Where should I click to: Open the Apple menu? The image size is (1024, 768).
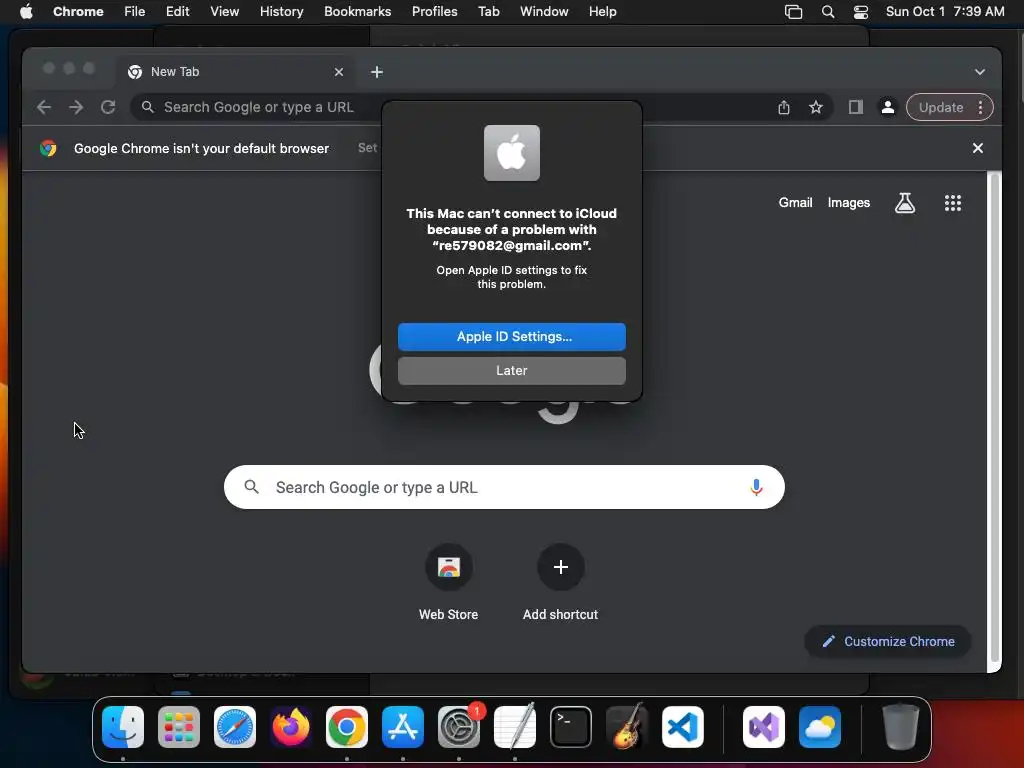tap(26, 11)
